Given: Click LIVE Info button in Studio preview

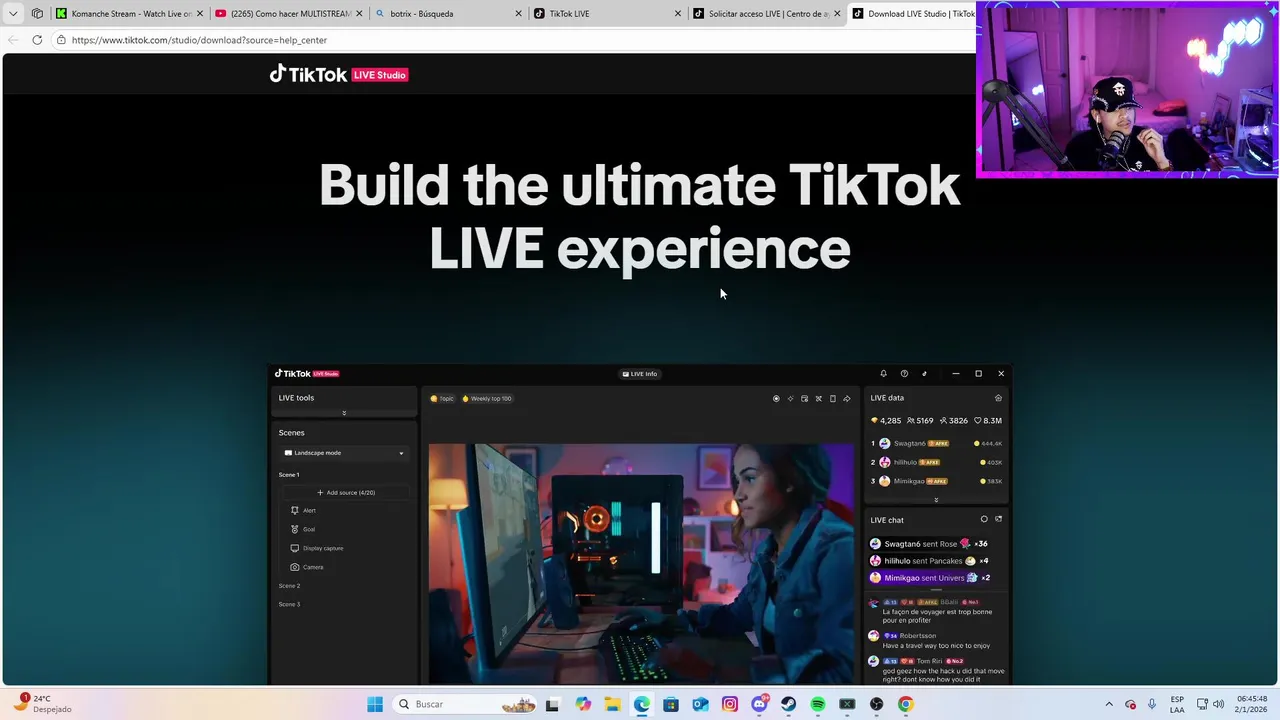Looking at the screenshot, I should point(640,374).
